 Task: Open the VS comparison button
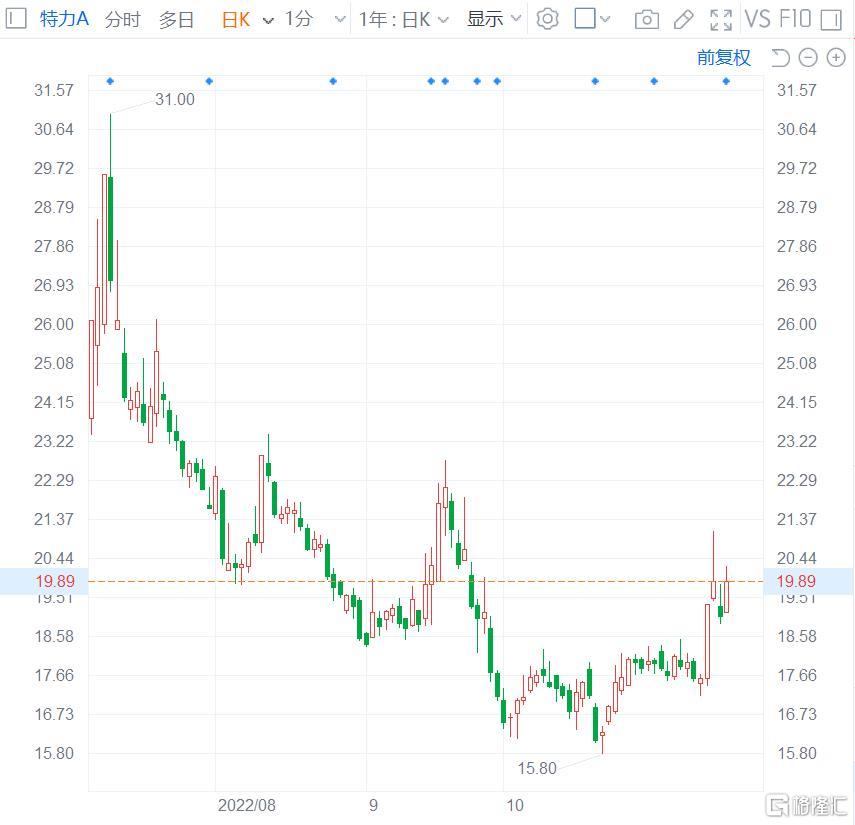[x=757, y=20]
